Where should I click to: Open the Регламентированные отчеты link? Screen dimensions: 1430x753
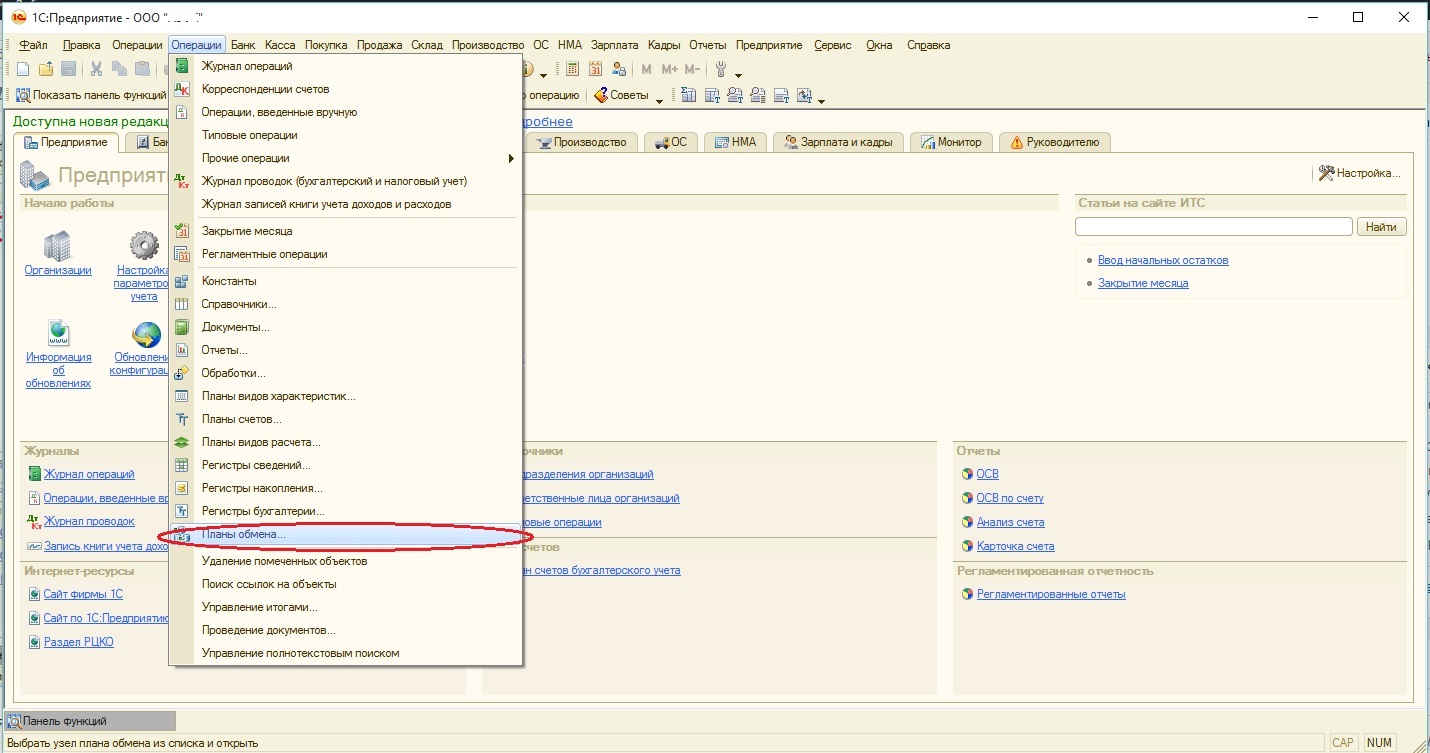(x=1051, y=594)
